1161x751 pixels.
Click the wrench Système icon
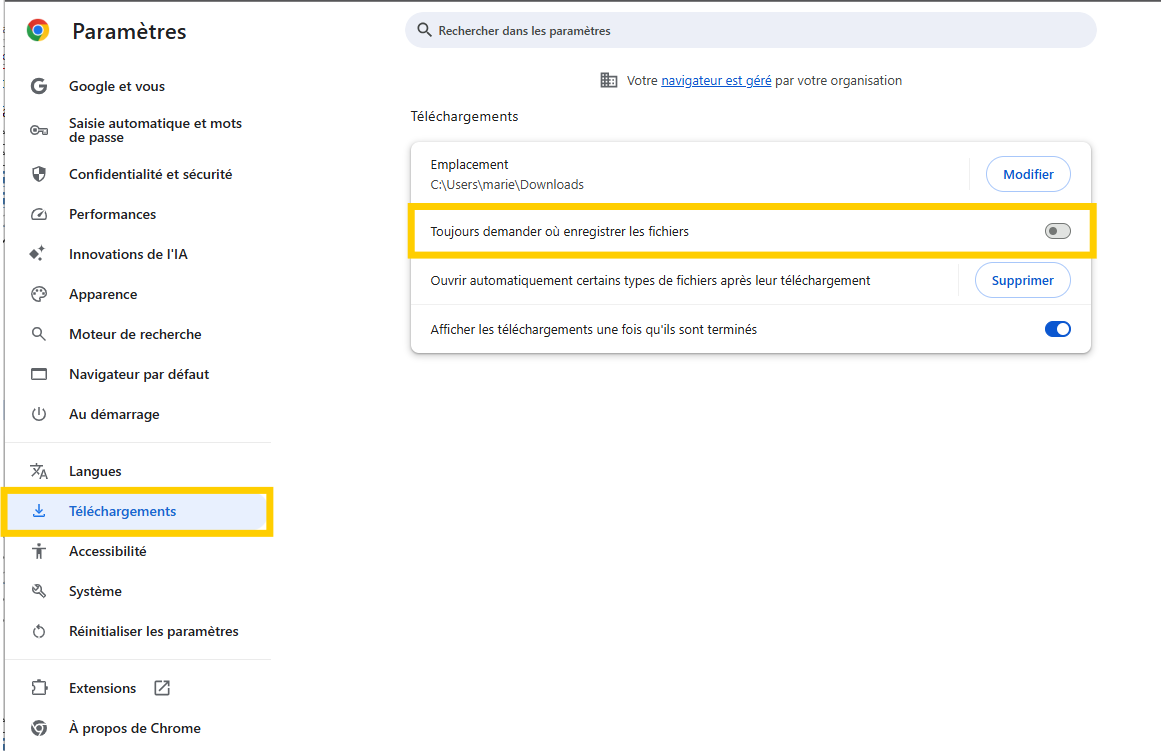click(39, 591)
